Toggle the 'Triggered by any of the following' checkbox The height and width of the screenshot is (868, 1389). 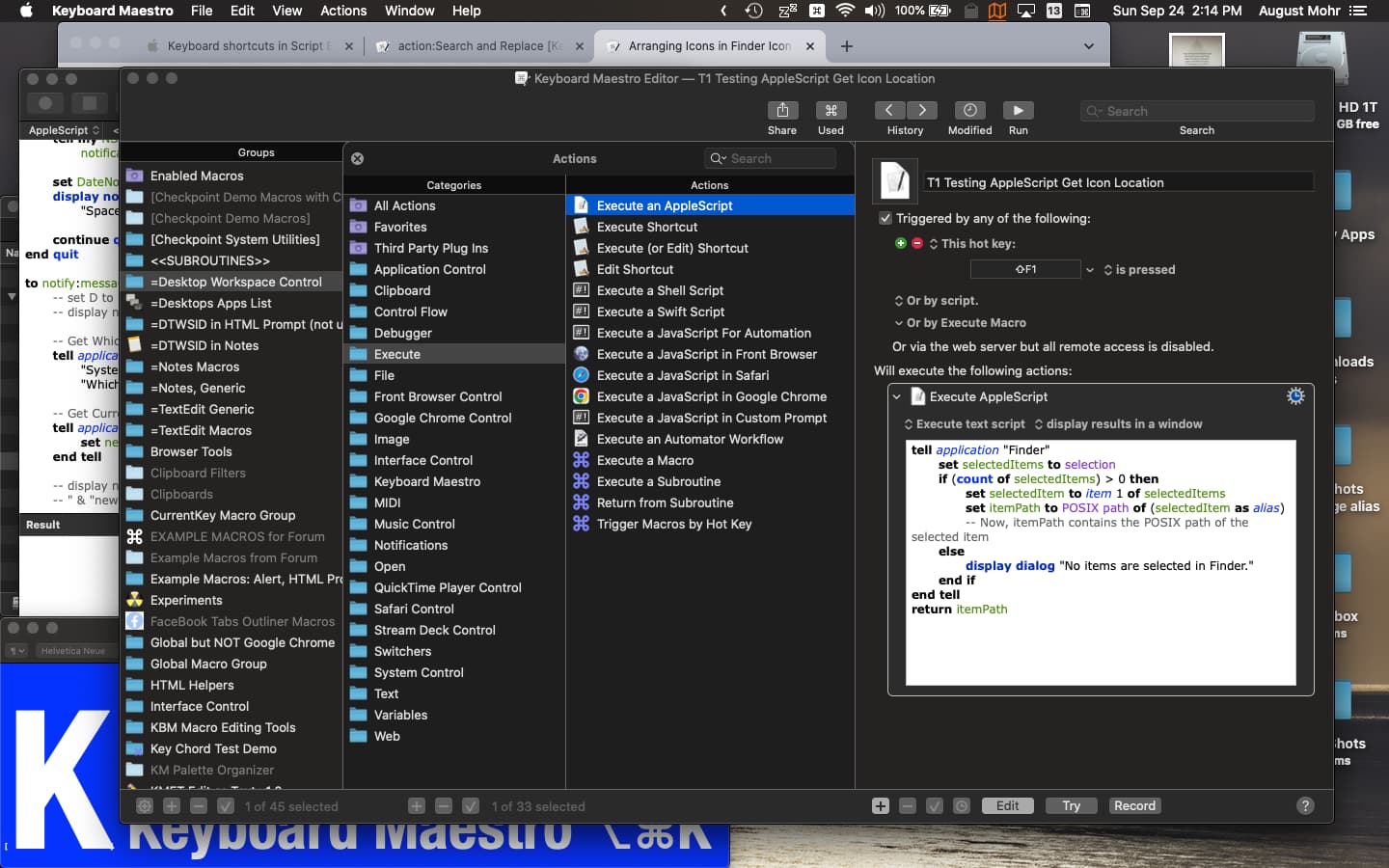[885, 219]
